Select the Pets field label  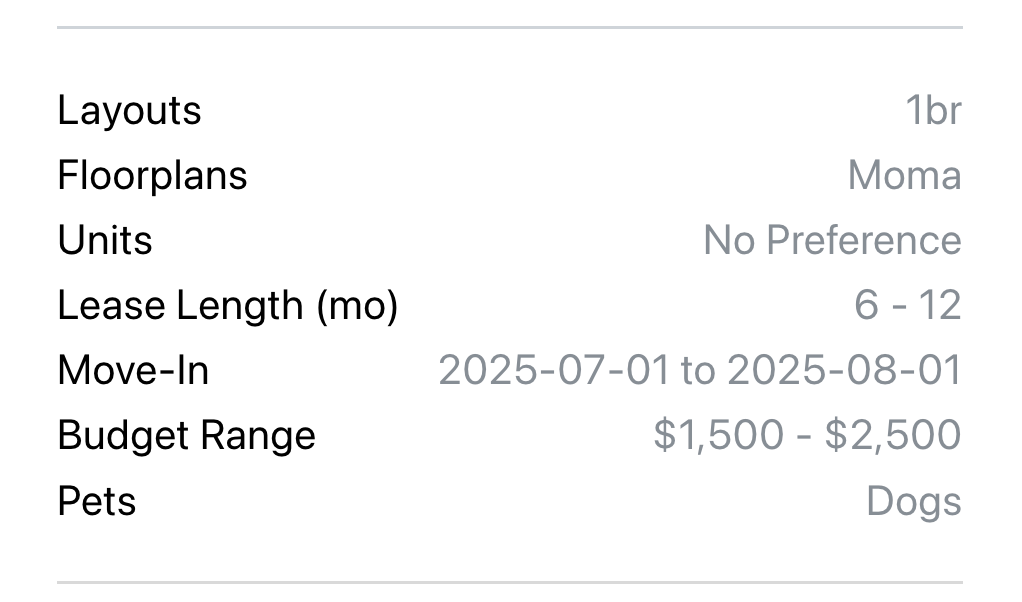tap(96, 502)
